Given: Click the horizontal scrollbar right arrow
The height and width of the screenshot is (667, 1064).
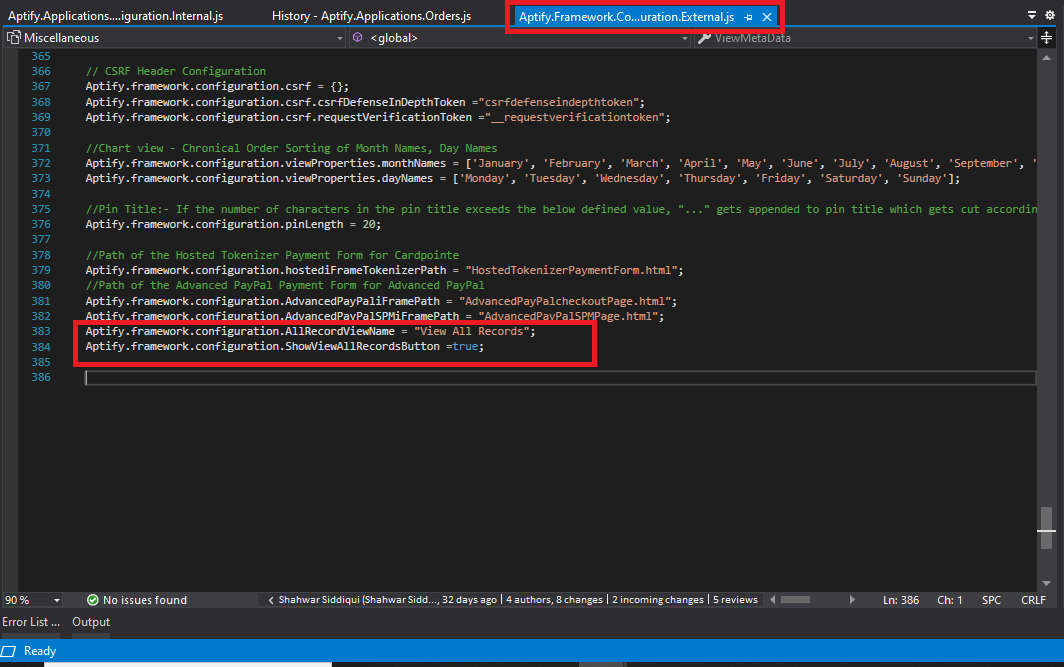Looking at the screenshot, I should pos(852,600).
